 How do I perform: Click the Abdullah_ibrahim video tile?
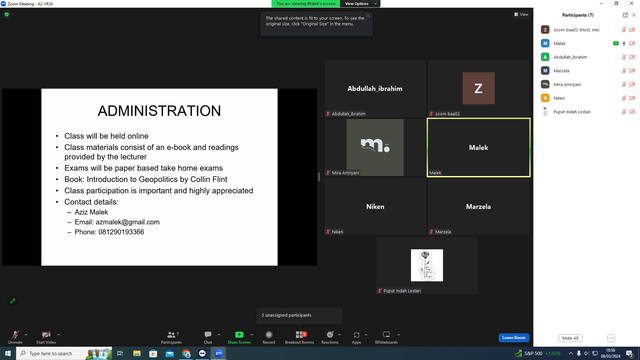(x=375, y=88)
